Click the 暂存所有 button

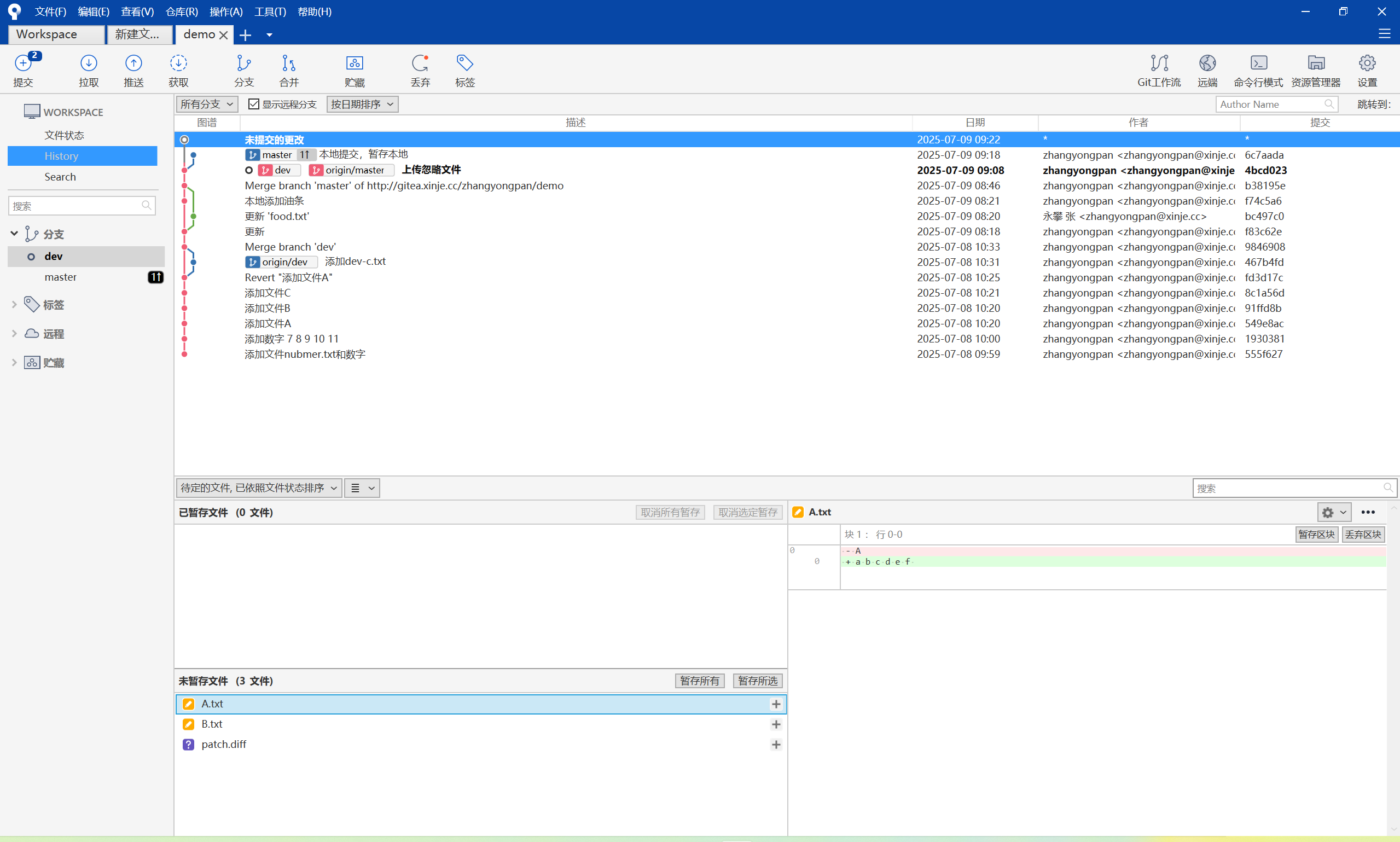point(699,681)
